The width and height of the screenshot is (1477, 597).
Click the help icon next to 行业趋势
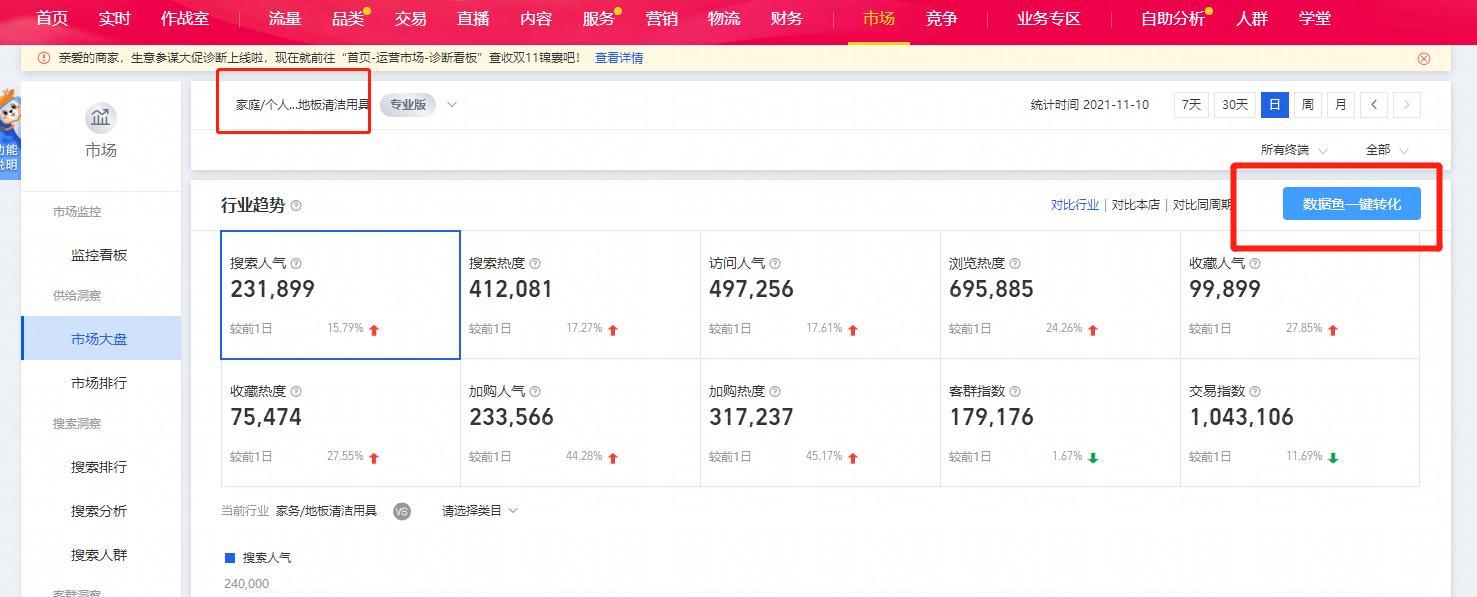296,206
